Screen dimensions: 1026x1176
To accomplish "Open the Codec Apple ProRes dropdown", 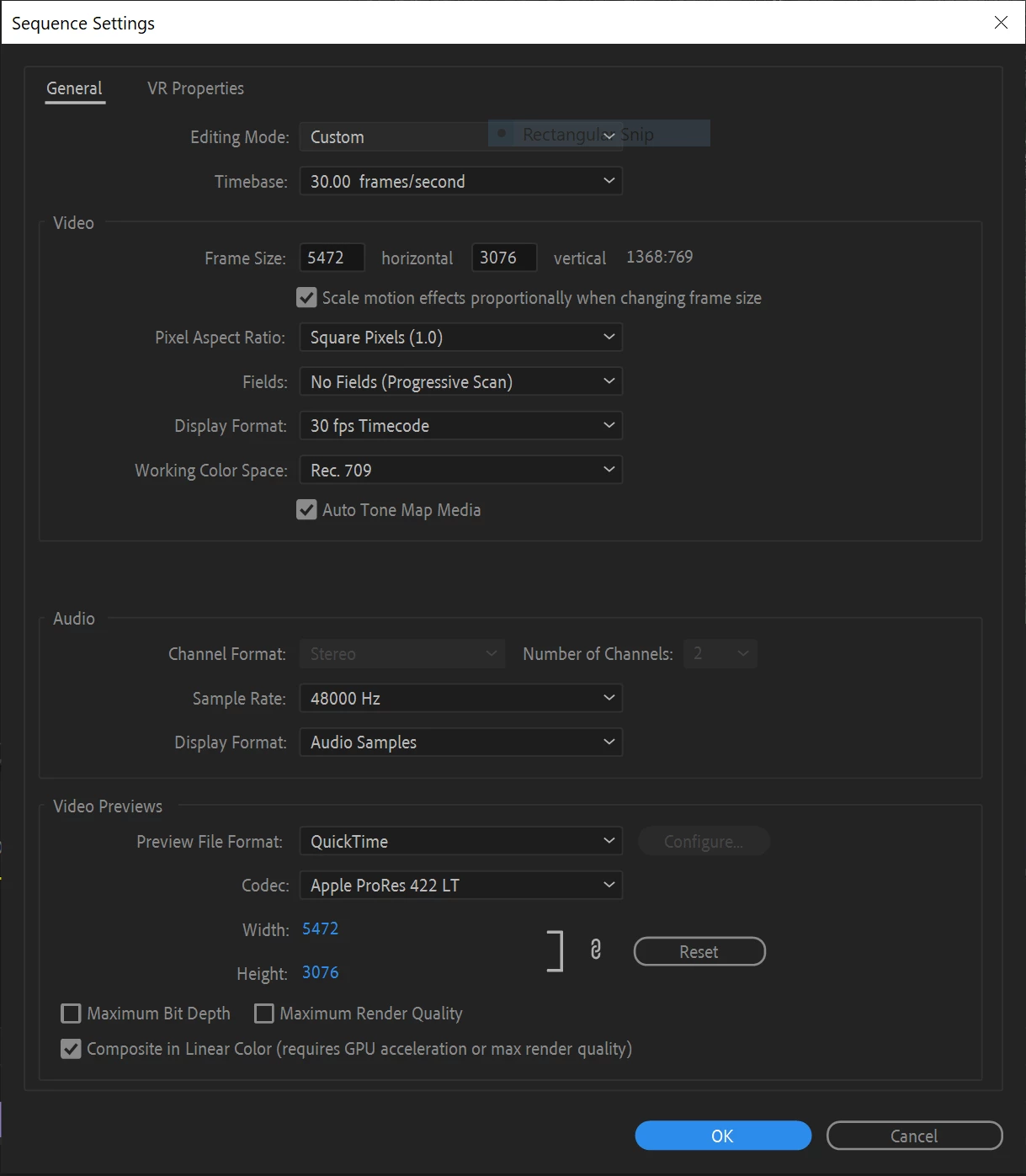I will [x=460, y=885].
